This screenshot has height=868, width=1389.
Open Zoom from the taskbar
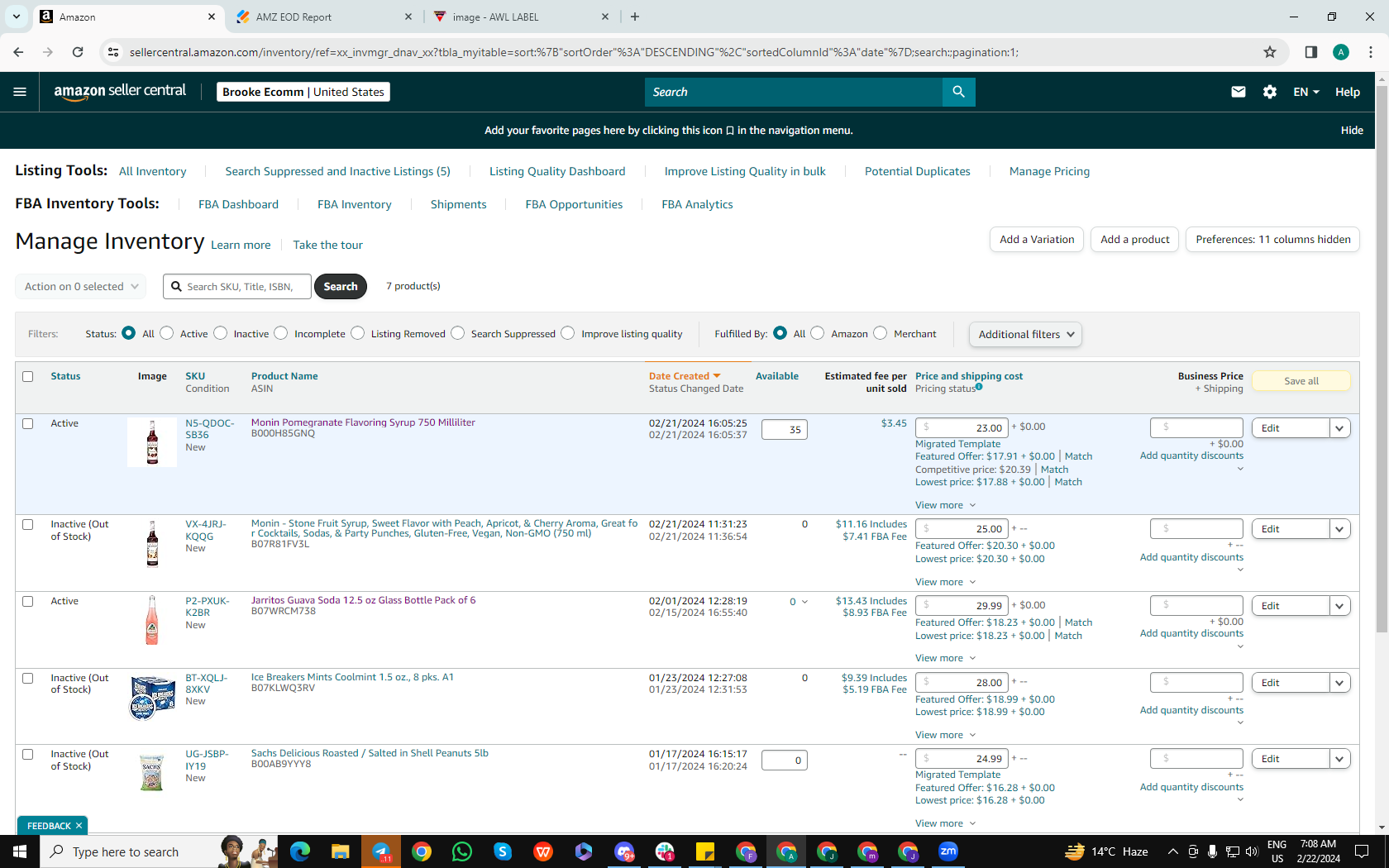[x=948, y=851]
